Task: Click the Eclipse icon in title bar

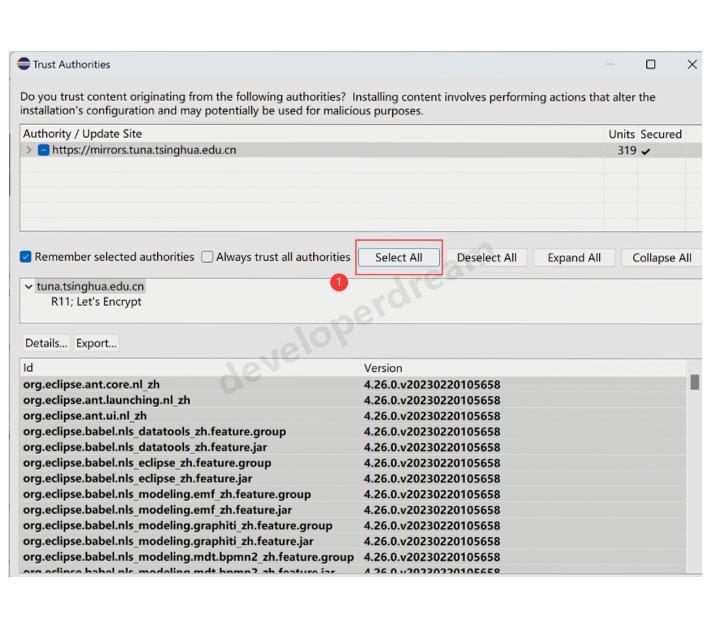Action: pos(24,64)
